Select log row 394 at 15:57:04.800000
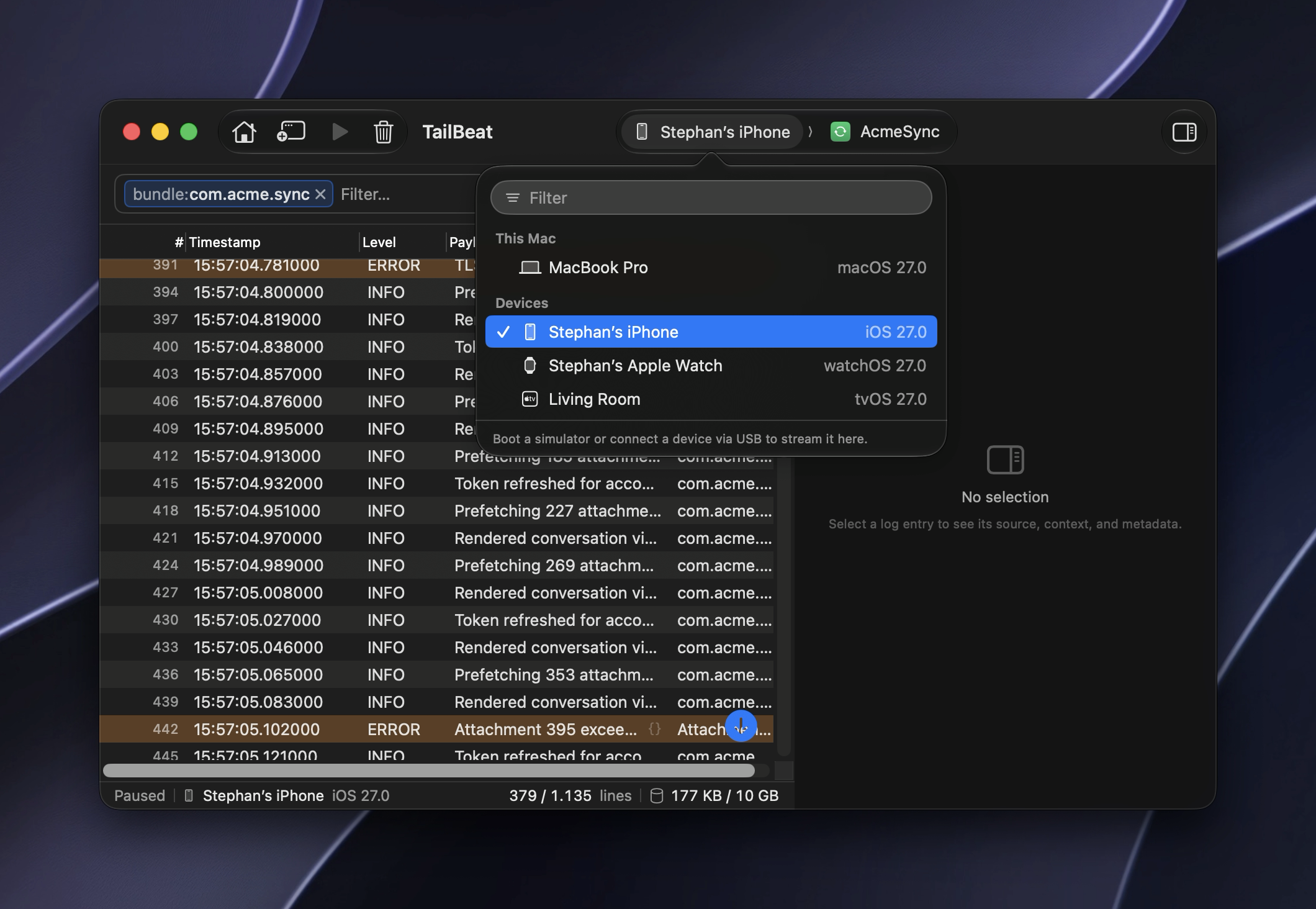Image resolution: width=1316 pixels, height=909 pixels. pos(287,292)
